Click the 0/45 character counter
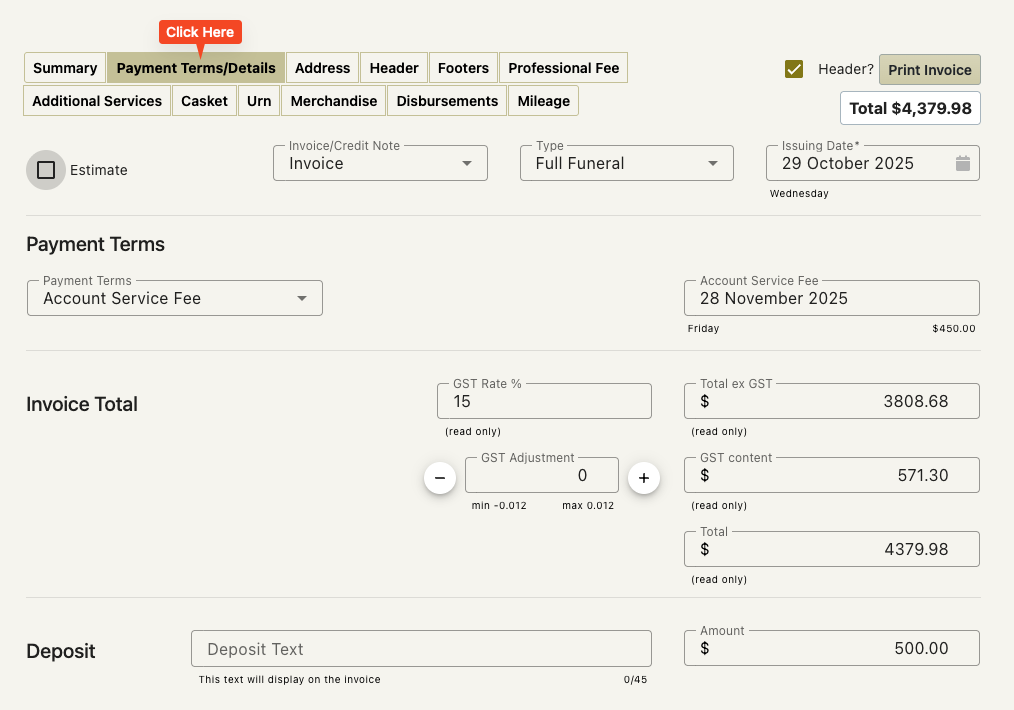Image resolution: width=1014 pixels, height=710 pixels. pyautogui.click(x=635, y=680)
